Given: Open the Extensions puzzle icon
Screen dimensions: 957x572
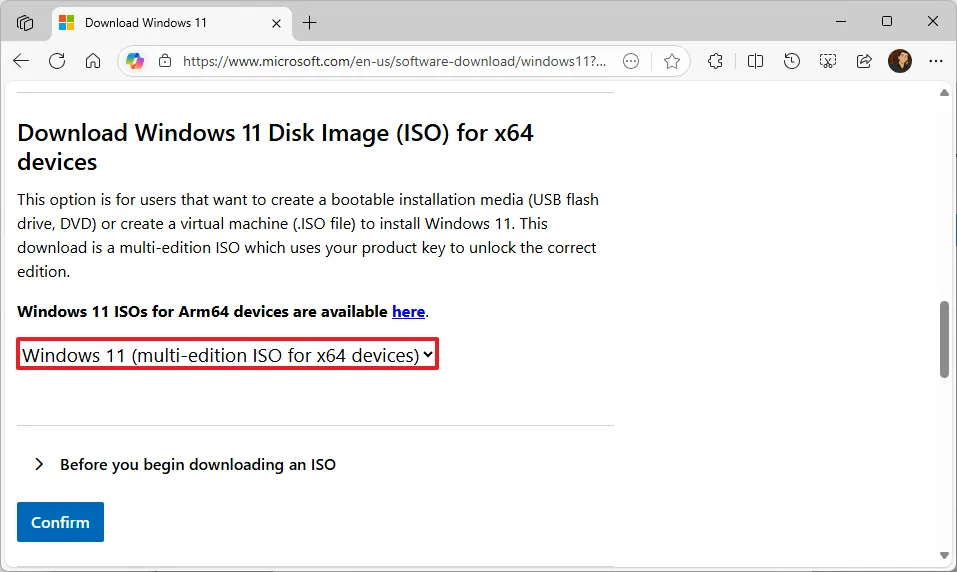Looking at the screenshot, I should click(x=715, y=61).
